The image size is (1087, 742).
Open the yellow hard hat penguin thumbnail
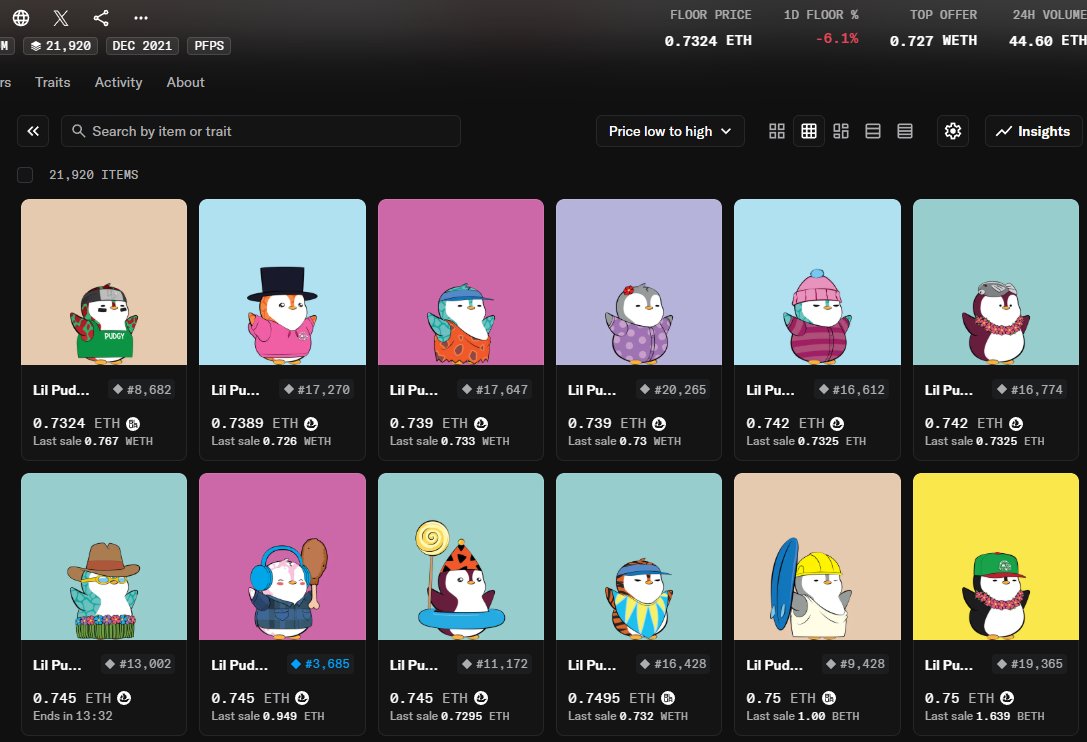817,557
